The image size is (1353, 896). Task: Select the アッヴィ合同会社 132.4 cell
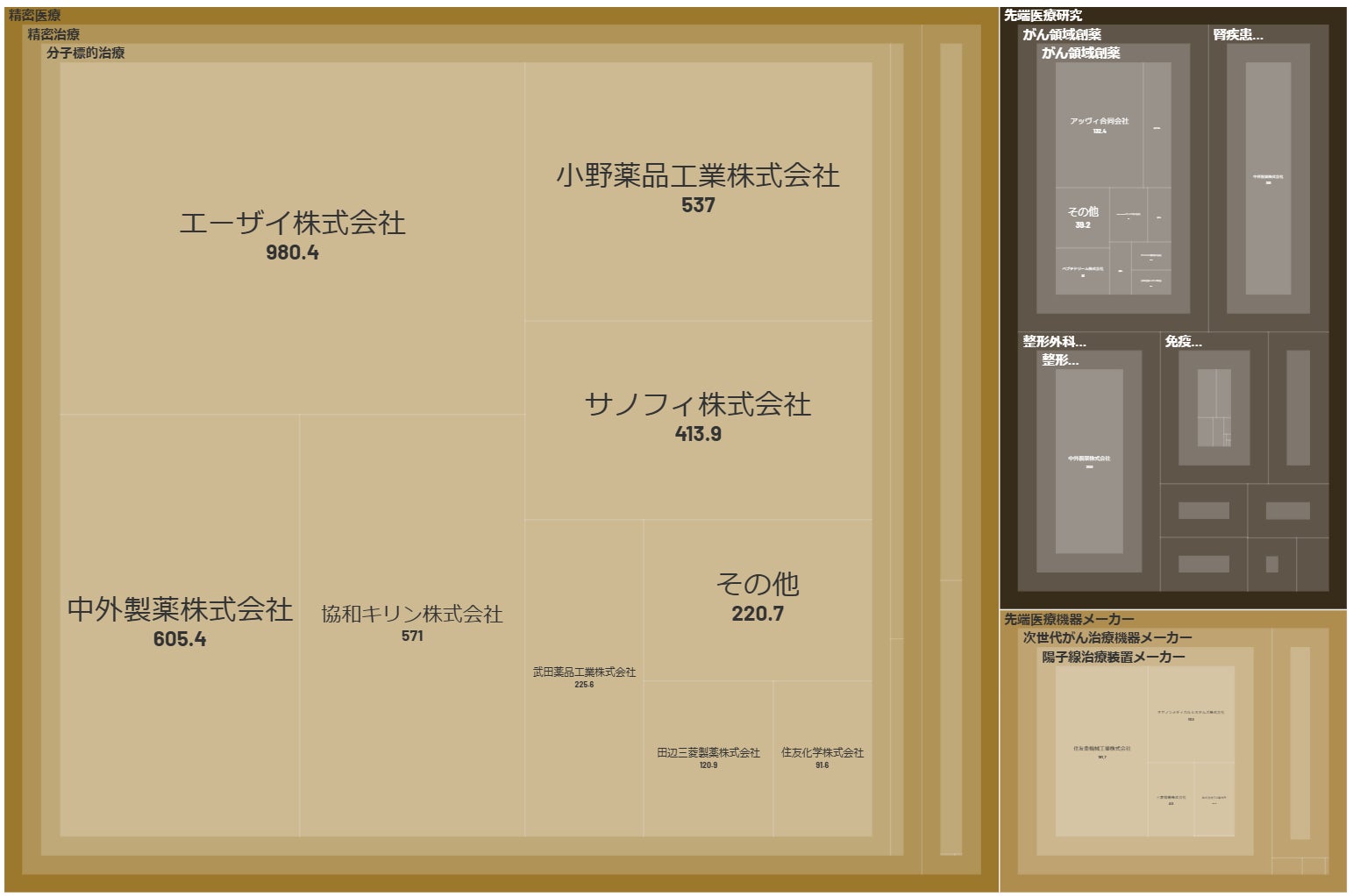tap(1100, 124)
